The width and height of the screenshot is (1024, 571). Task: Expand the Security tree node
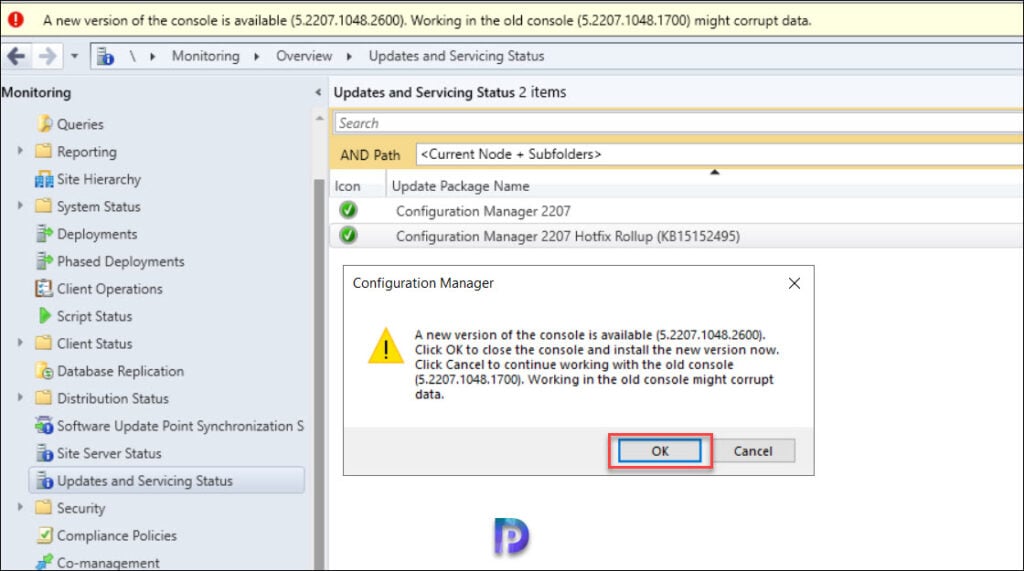pos(20,508)
